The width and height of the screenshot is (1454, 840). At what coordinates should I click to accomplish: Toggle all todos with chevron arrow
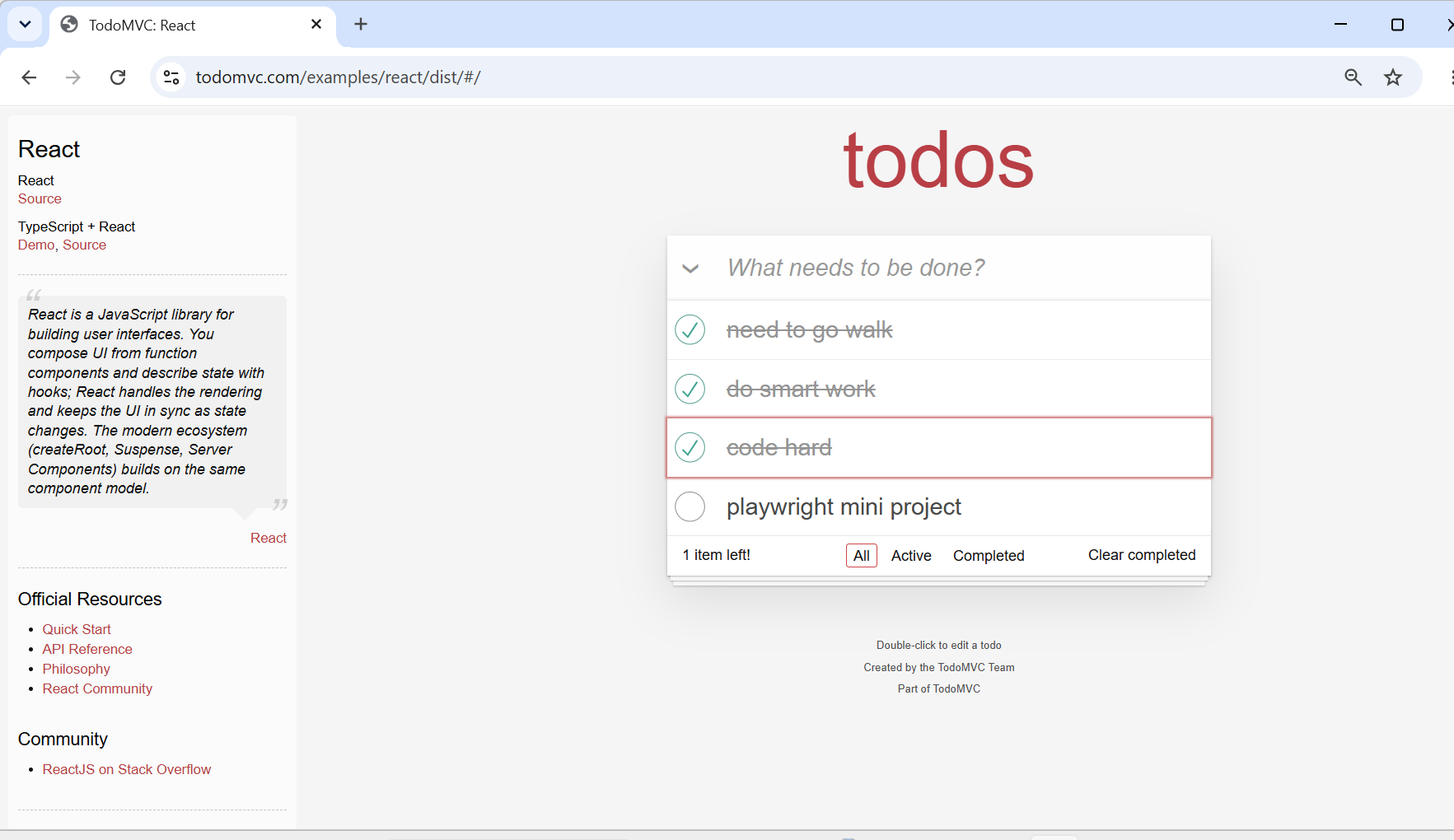690,268
